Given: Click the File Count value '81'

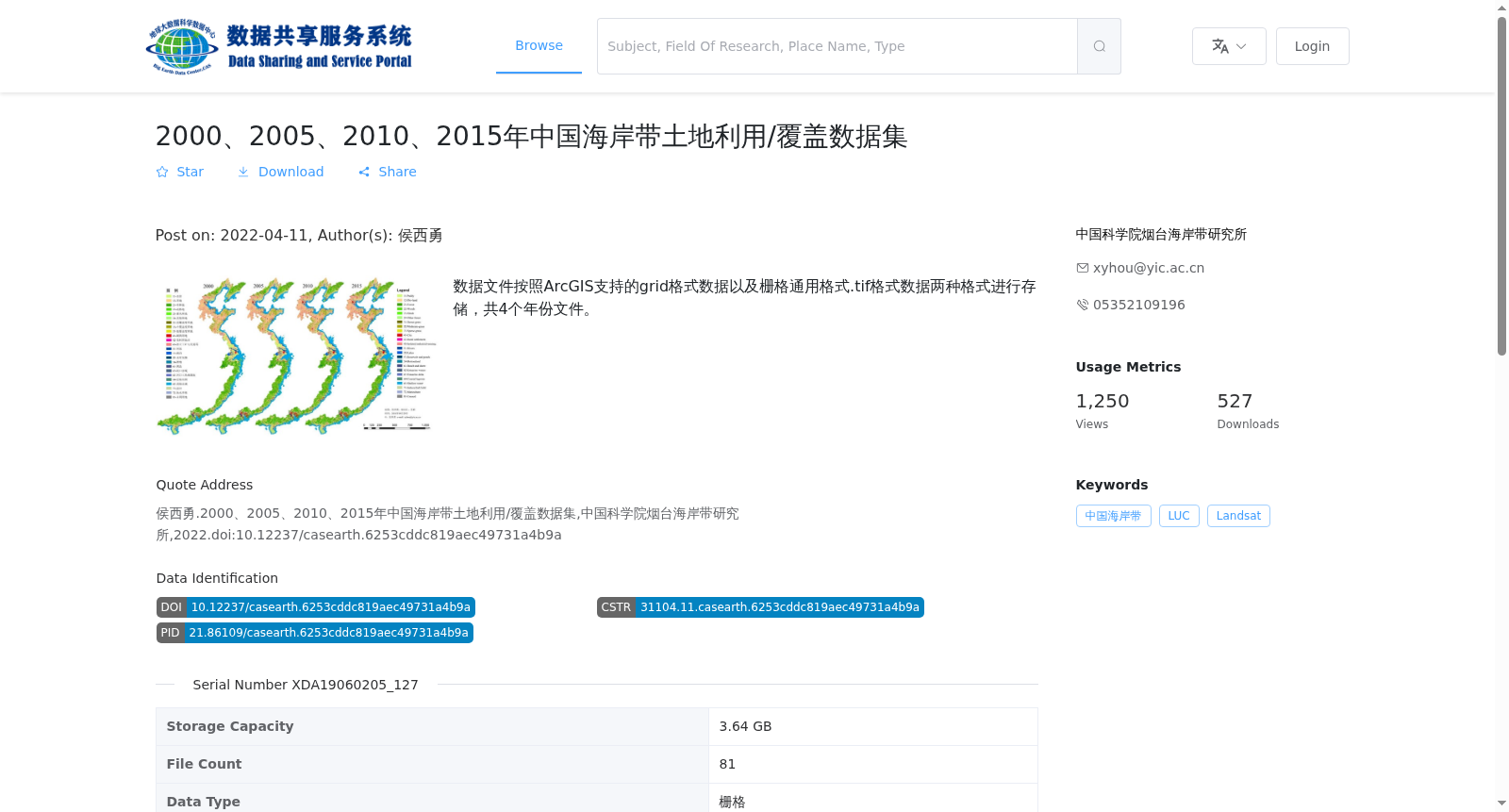Looking at the screenshot, I should click(872, 764).
